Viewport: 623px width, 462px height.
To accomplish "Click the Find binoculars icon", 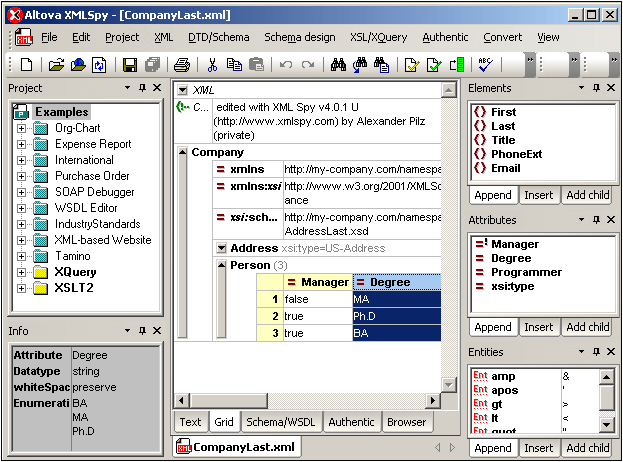I will pyautogui.click(x=338, y=64).
